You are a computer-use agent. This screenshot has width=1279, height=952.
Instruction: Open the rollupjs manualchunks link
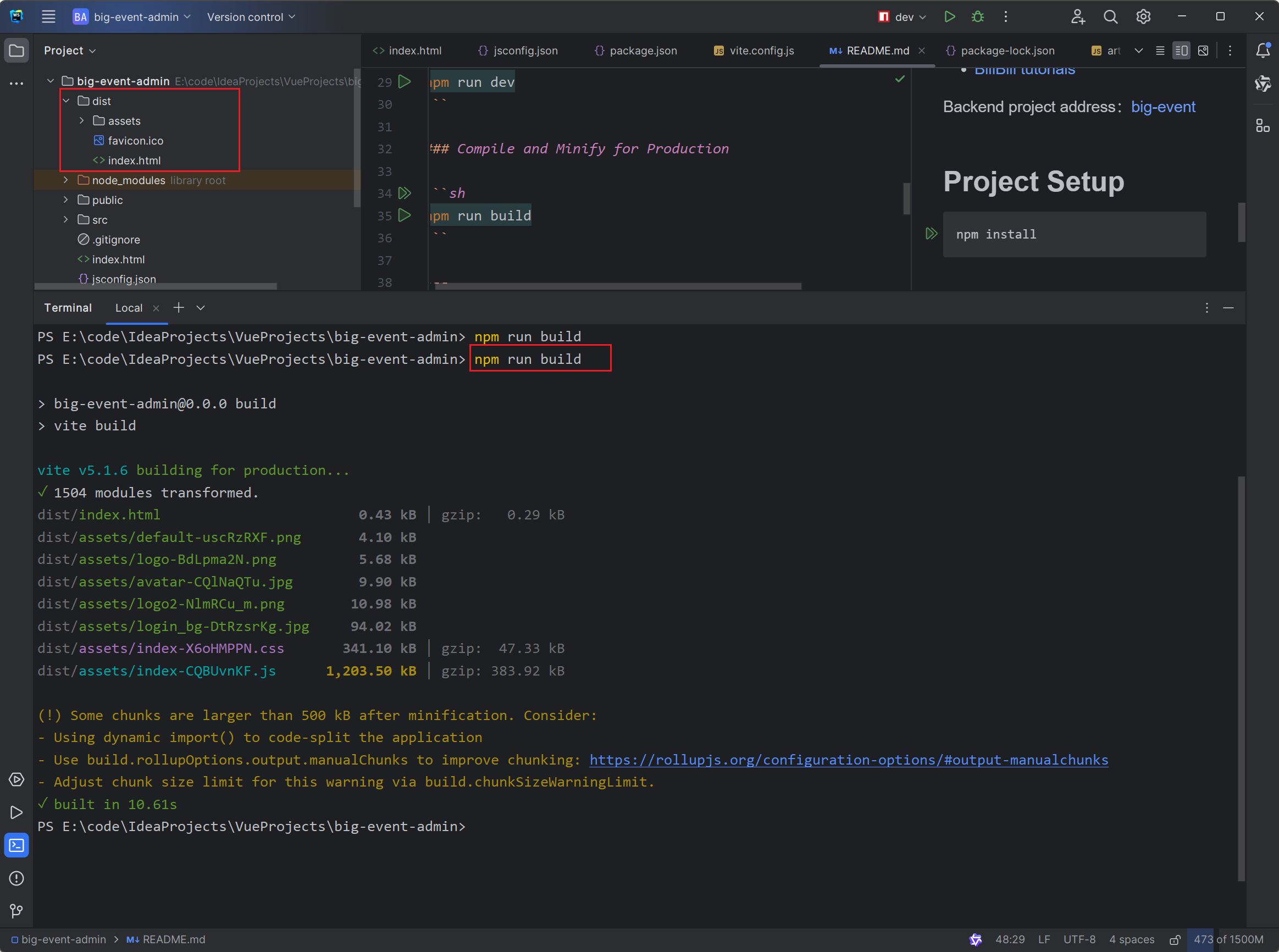[x=848, y=760]
